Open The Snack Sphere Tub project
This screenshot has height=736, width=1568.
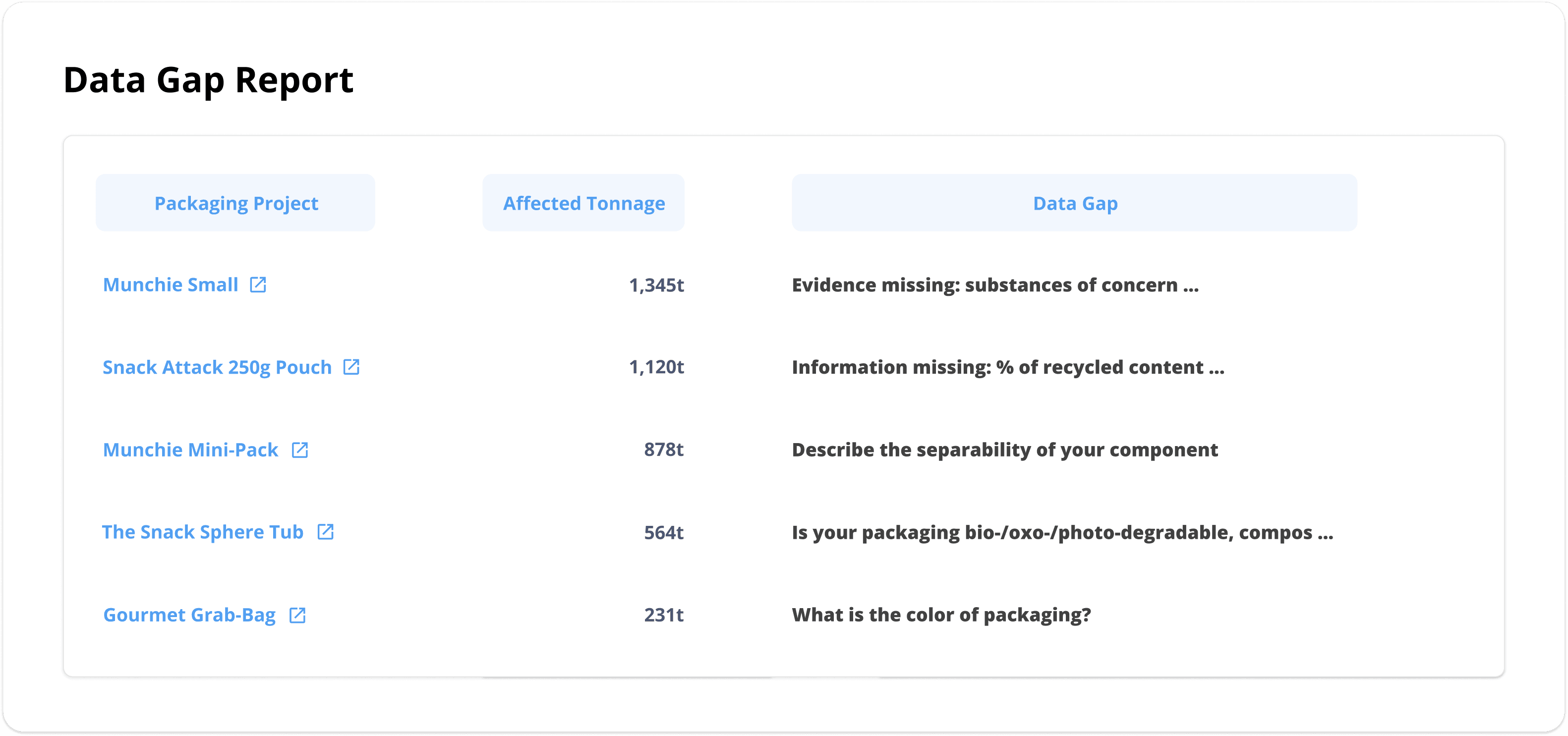(202, 532)
